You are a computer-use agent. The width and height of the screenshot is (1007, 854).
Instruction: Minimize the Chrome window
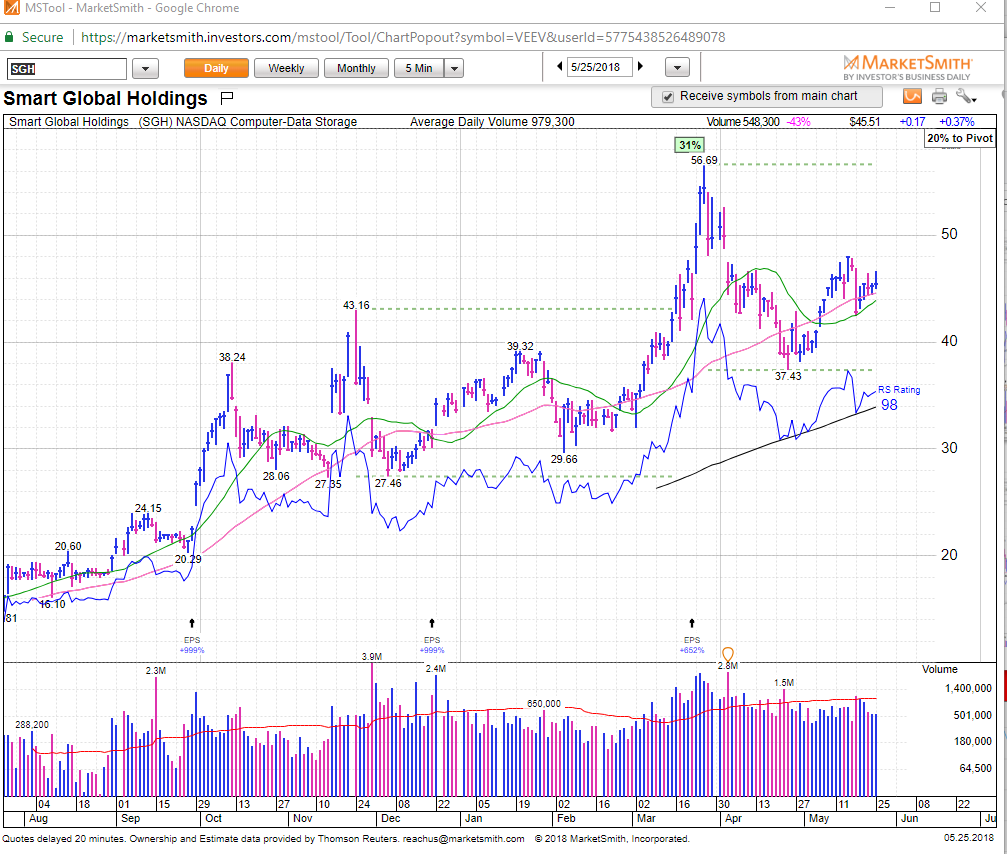click(889, 8)
